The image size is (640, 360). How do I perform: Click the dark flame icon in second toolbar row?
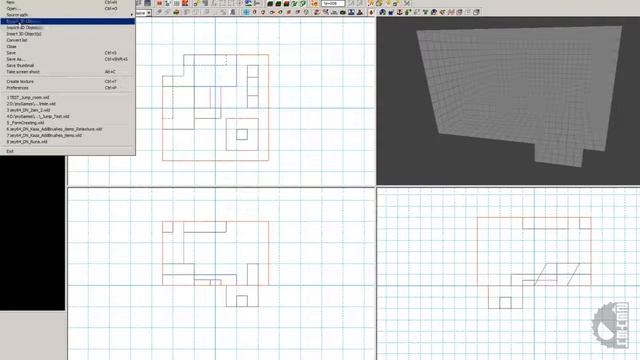click(x=371, y=12)
